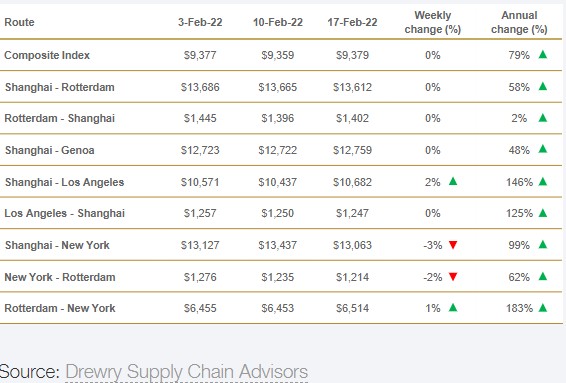The height and width of the screenshot is (383, 566).
Task: Click the green arrow beside 58% annual change
Action: (x=543, y=86)
